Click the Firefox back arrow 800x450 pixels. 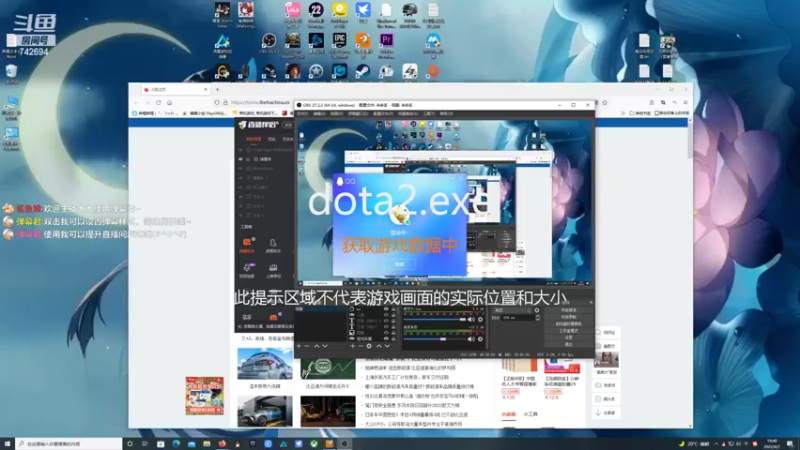click(136, 103)
